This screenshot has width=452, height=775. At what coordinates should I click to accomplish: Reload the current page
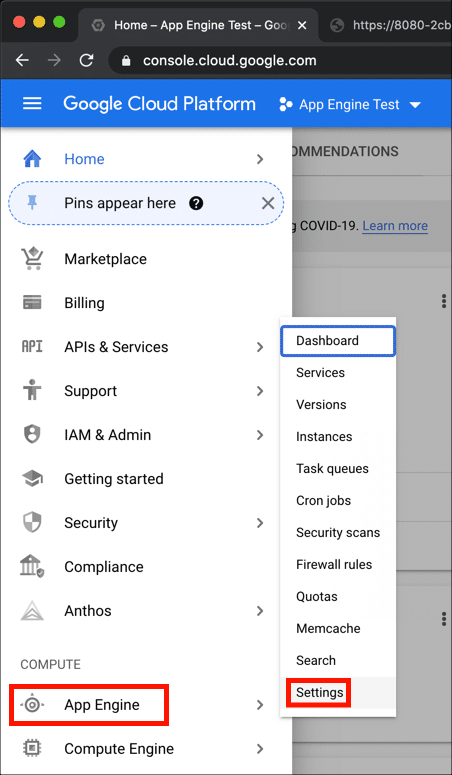87,60
